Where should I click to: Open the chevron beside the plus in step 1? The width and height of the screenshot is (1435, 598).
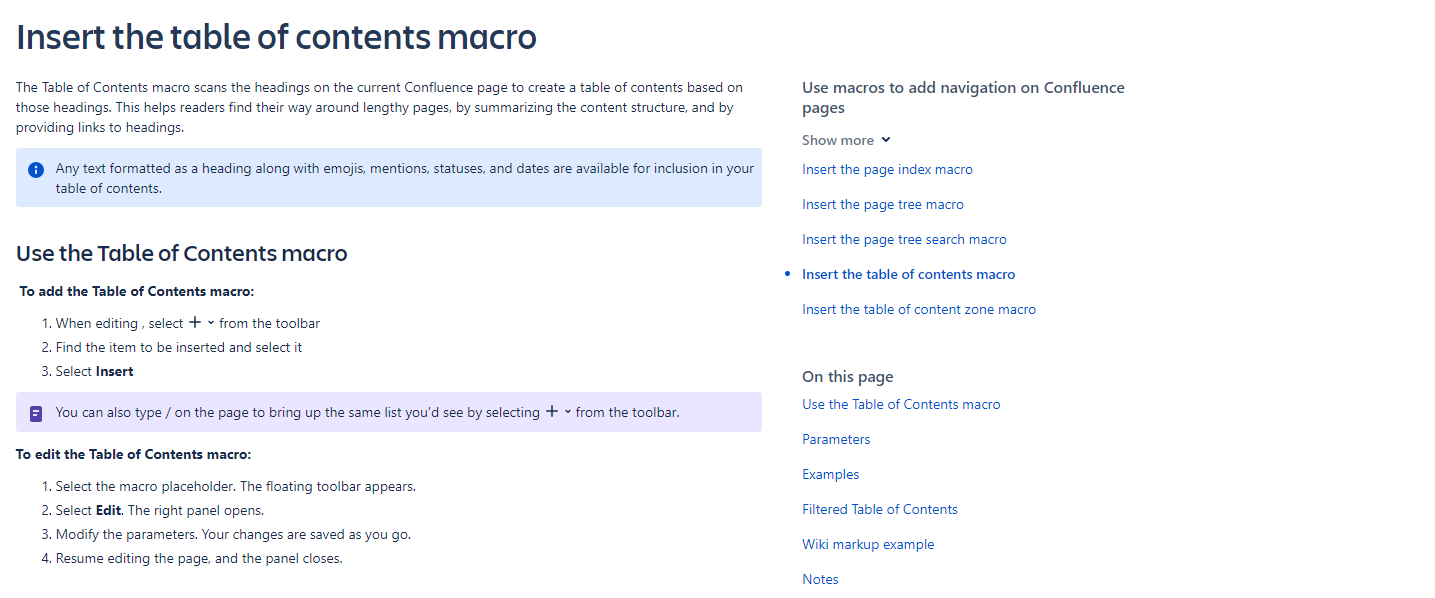210,323
